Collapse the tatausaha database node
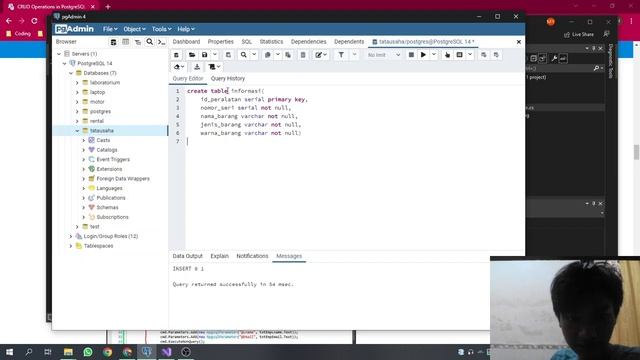This screenshot has width=640, height=360. 77,131
